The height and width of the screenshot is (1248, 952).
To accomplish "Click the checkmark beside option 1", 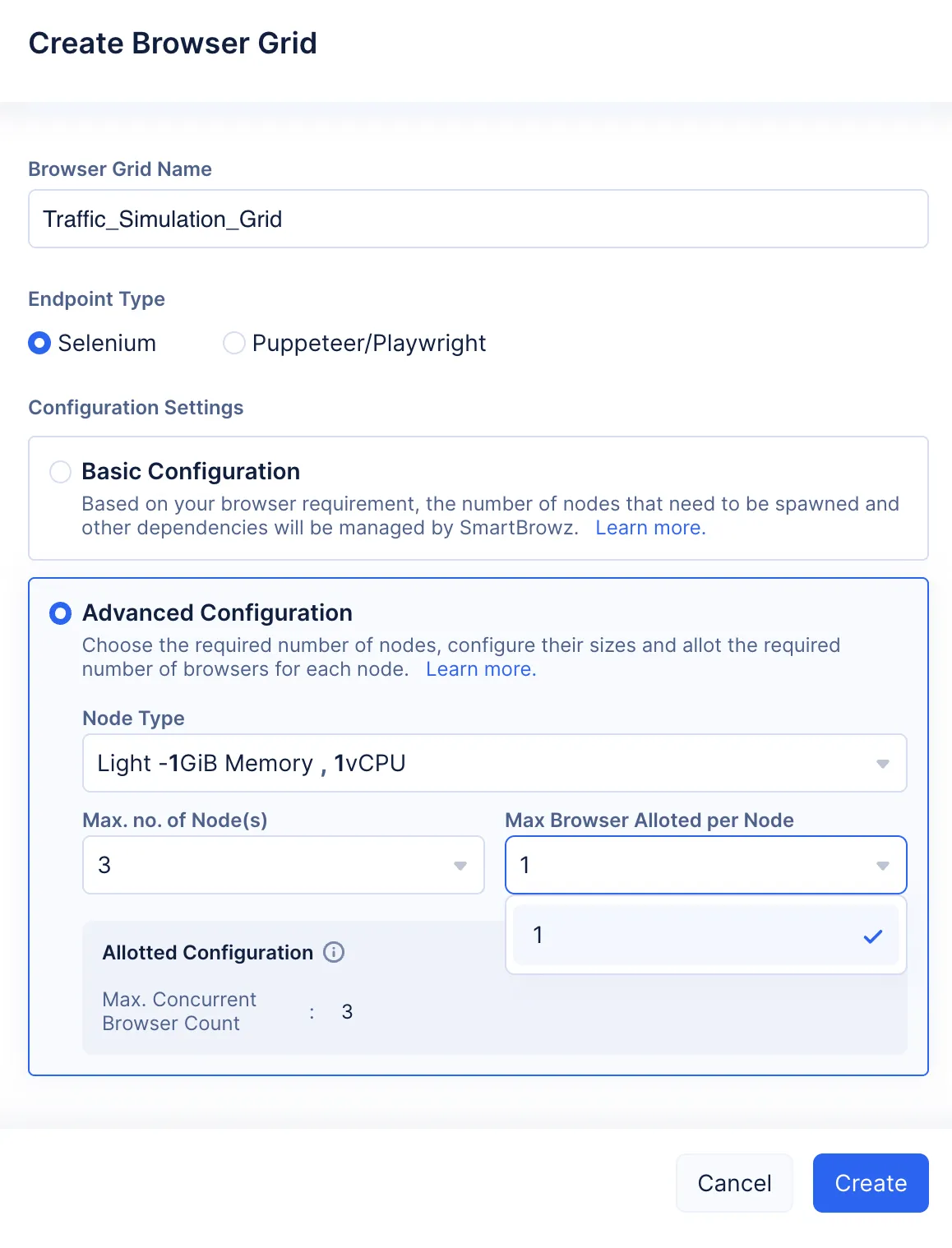I will (873, 936).
